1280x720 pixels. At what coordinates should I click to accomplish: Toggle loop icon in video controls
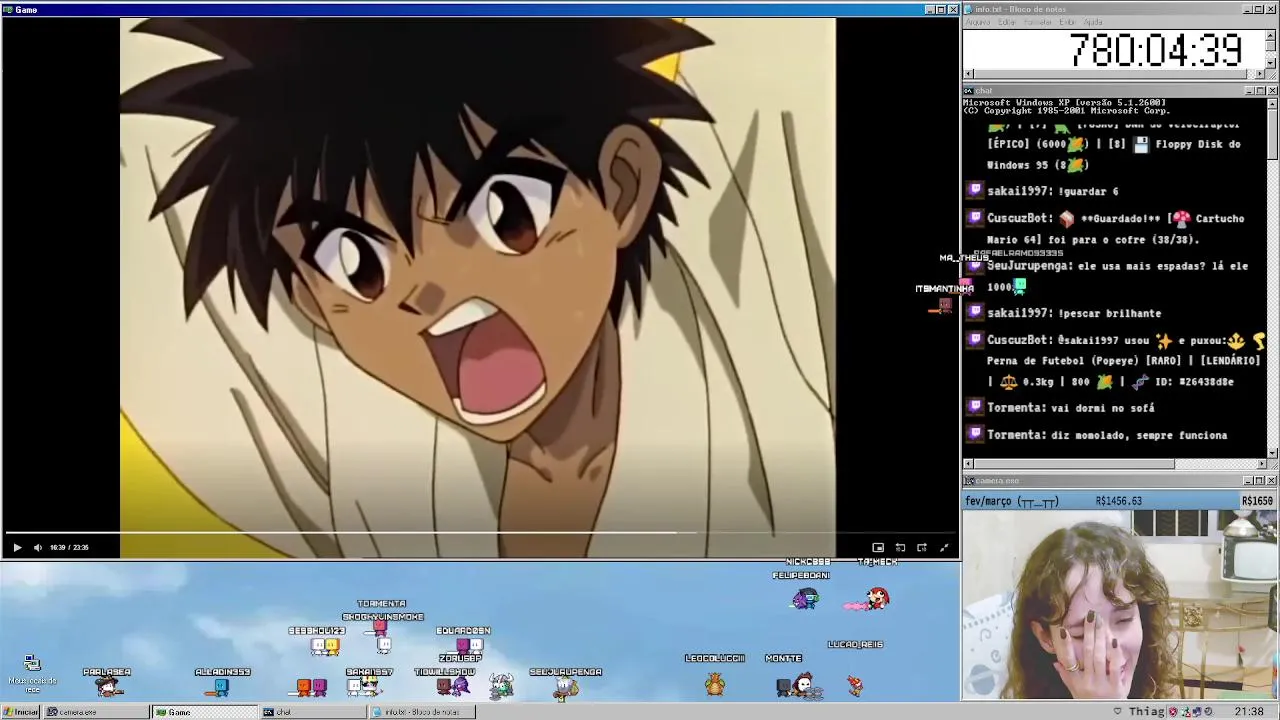[x=900, y=547]
